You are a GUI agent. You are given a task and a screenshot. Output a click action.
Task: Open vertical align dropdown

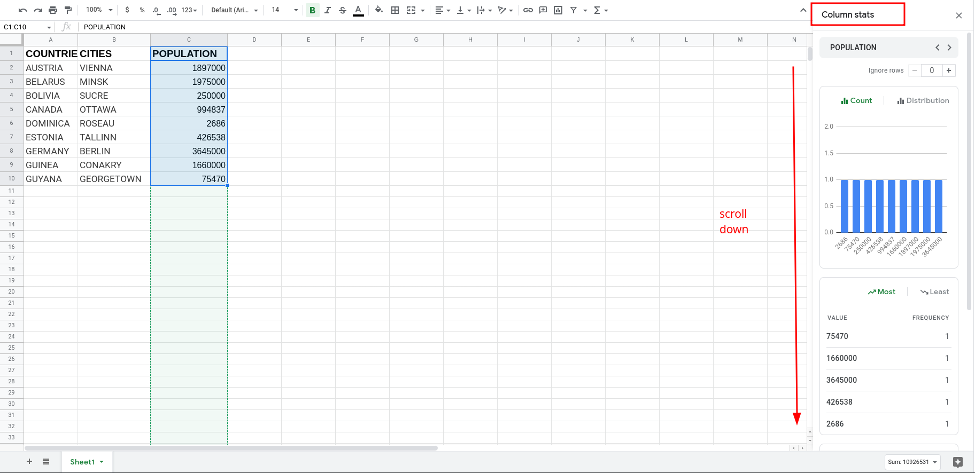point(463,10)
